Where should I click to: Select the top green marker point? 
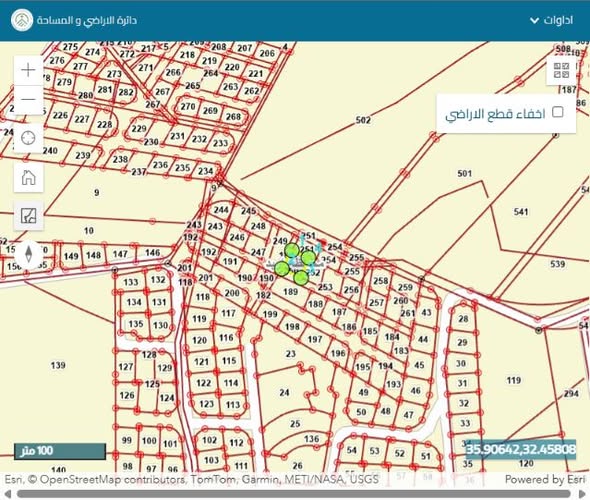pyautogui.click(x=292, y=251)
